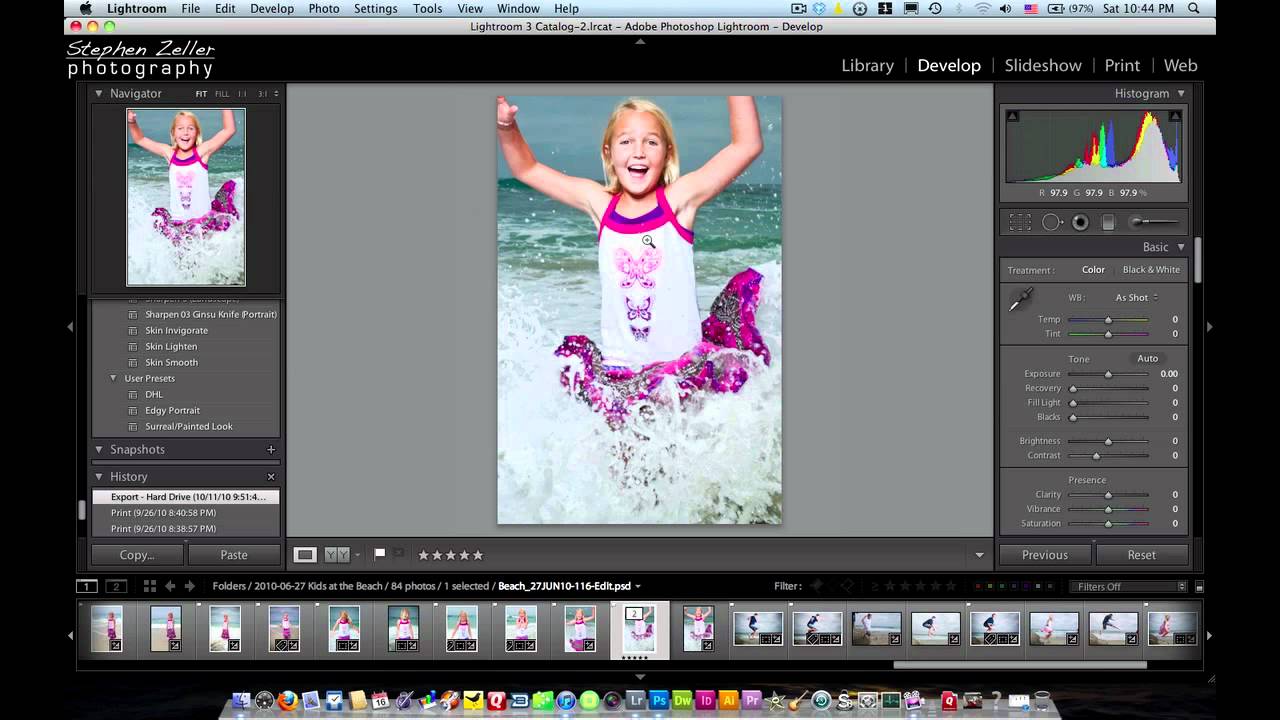Toggle the filter on/off switch
The height and width of the screenshot is (720, 1280).
coord(1199,587)
